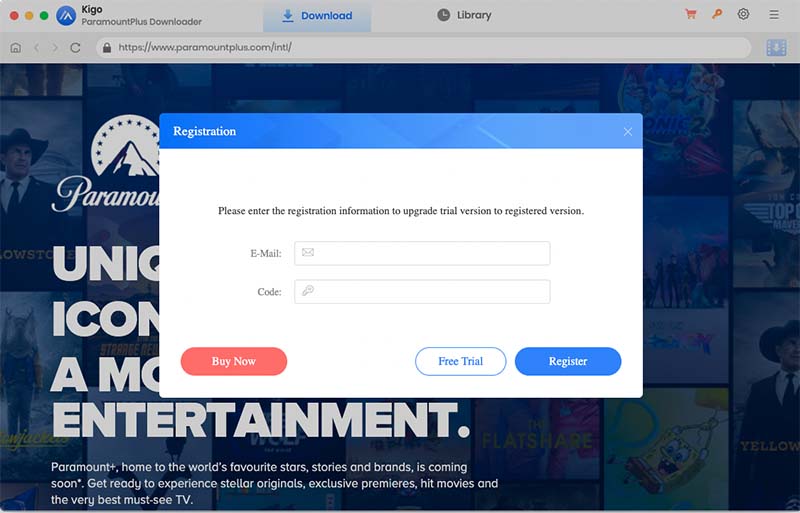Reload the page with refresh icon
Viewport: 800px width, 513px height.
point(75,47)
